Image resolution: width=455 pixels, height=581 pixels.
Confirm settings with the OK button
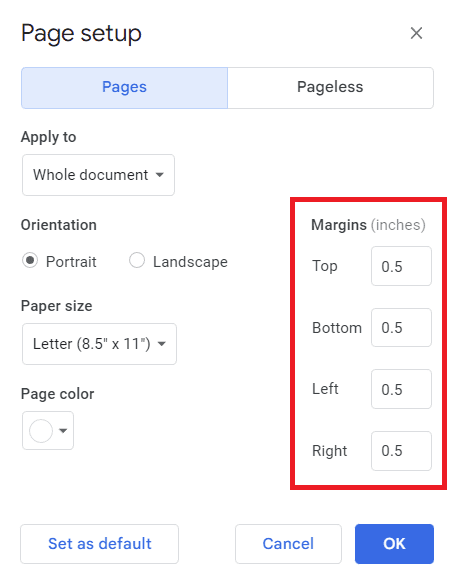coord(394,544)
